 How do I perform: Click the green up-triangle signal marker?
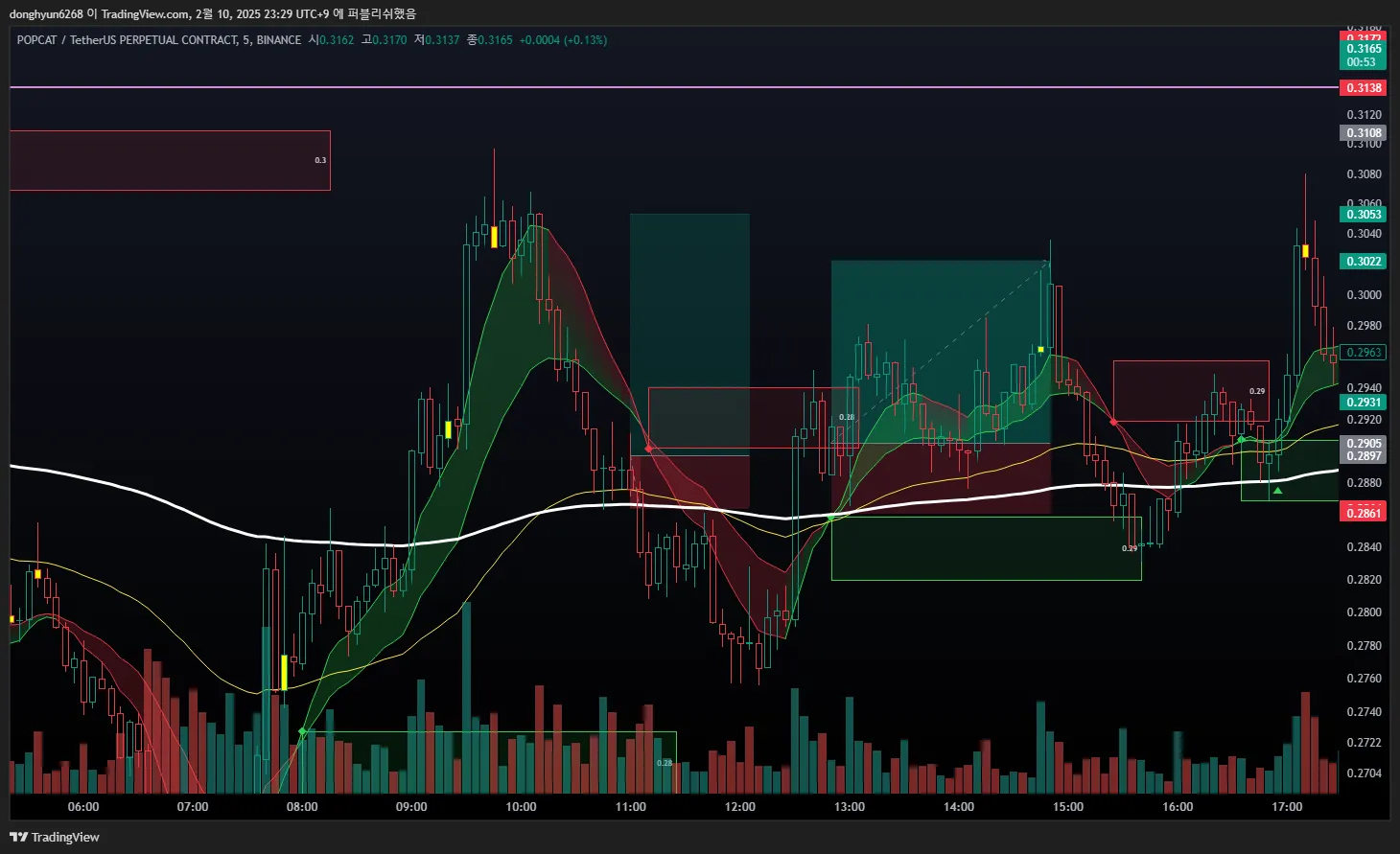coord(1277,491)
